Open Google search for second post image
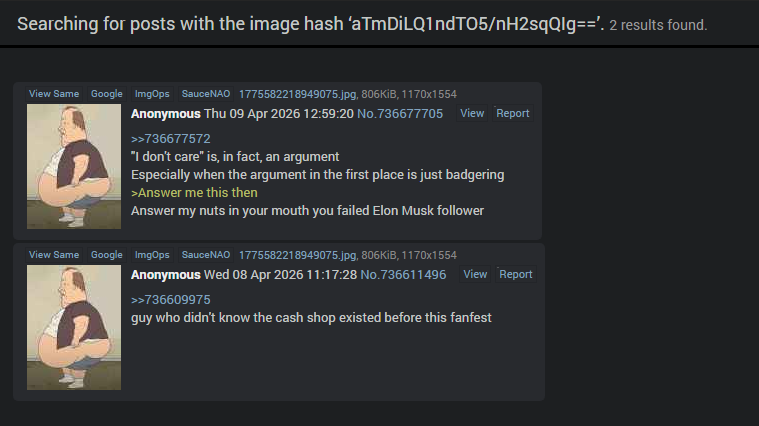 click(x=106, y=255)
